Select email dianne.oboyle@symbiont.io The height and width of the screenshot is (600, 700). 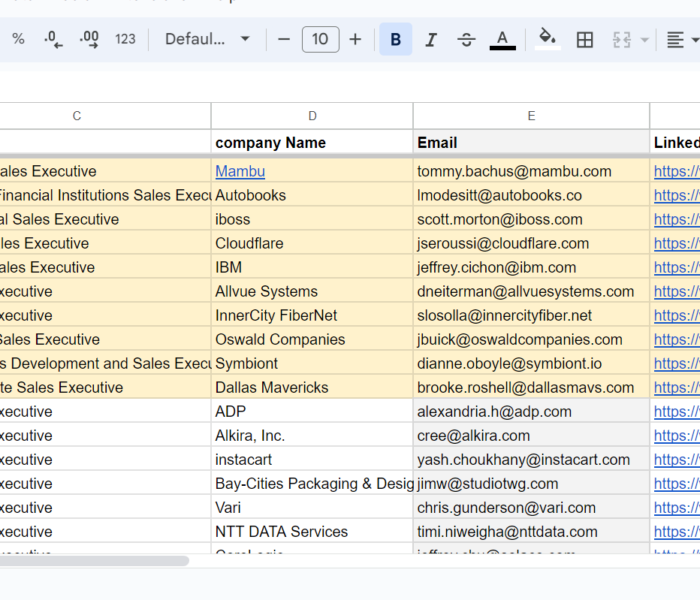pyautogui.click(x=531, y=364)
